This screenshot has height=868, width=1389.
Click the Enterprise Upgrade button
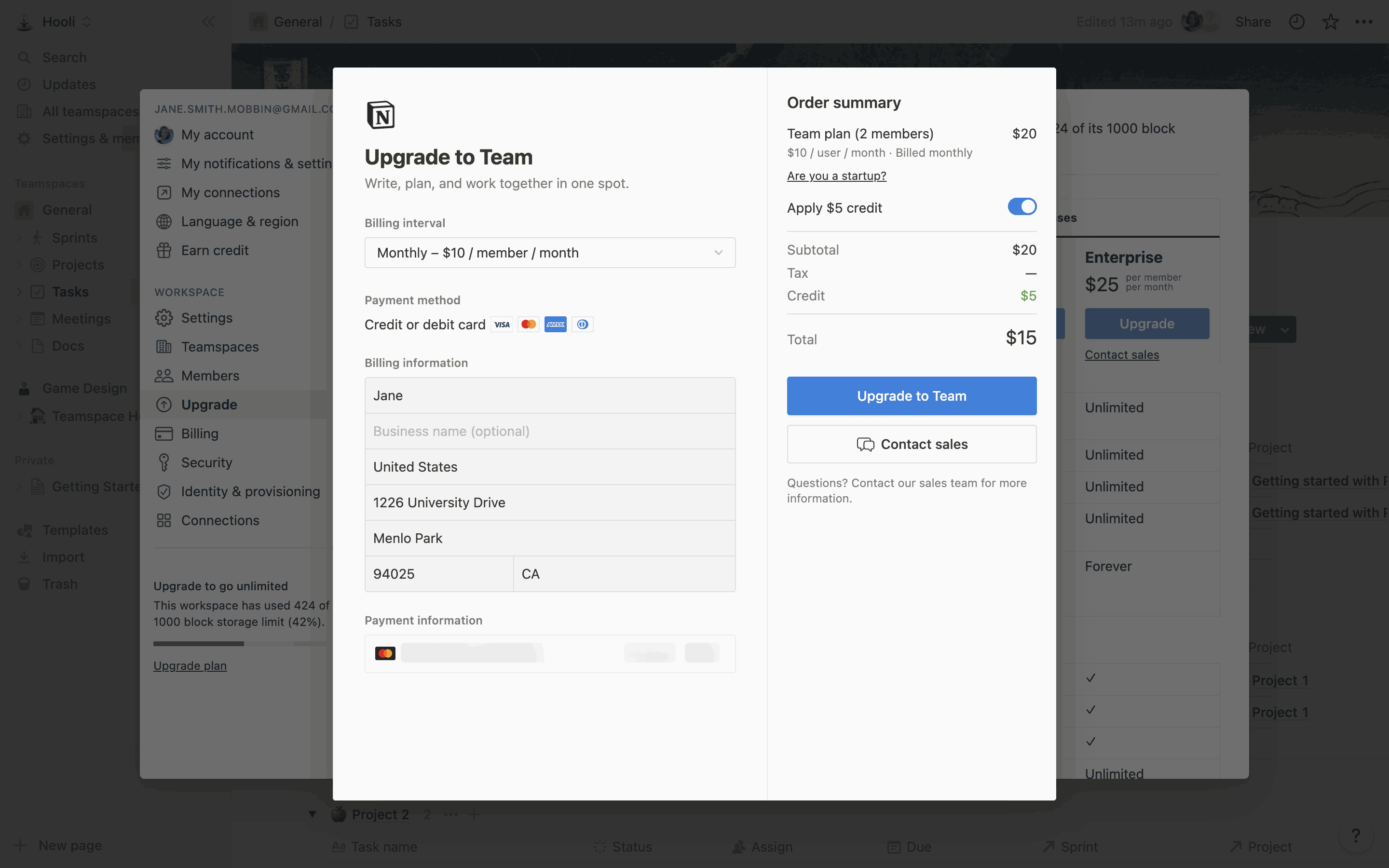1147,323
